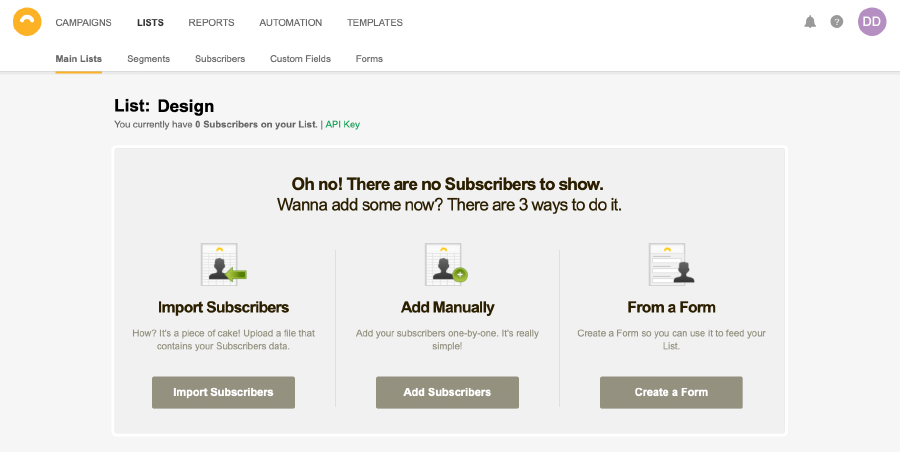Switch to the Forms tab
Image resolution: width=900 pixels, height=452 pixels.
[369, 59]
